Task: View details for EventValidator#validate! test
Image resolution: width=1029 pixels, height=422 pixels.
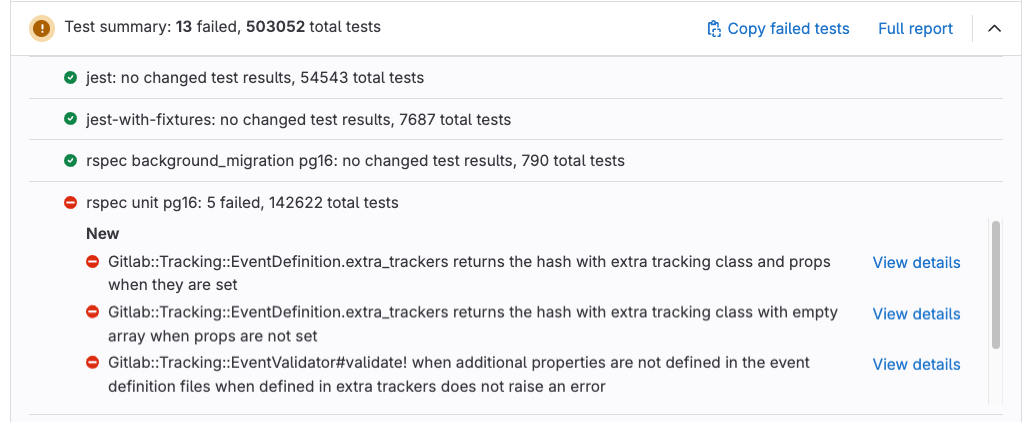Action: tap(916, 364)
